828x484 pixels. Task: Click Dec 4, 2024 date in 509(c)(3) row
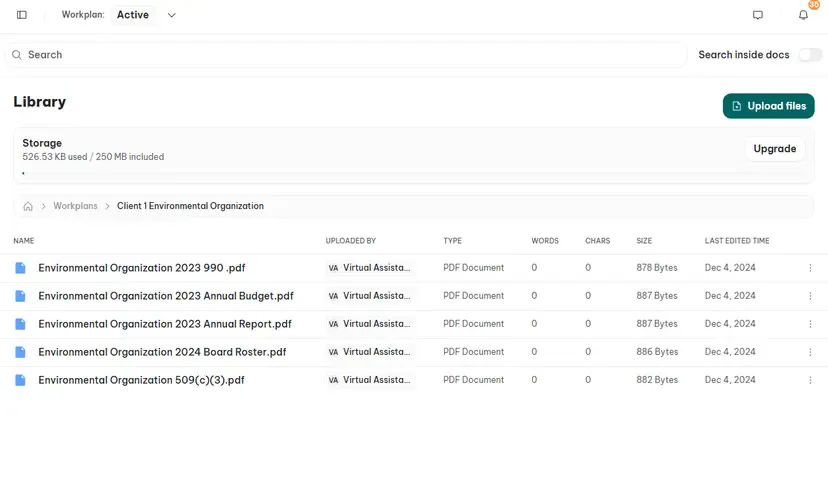point(730,380)
